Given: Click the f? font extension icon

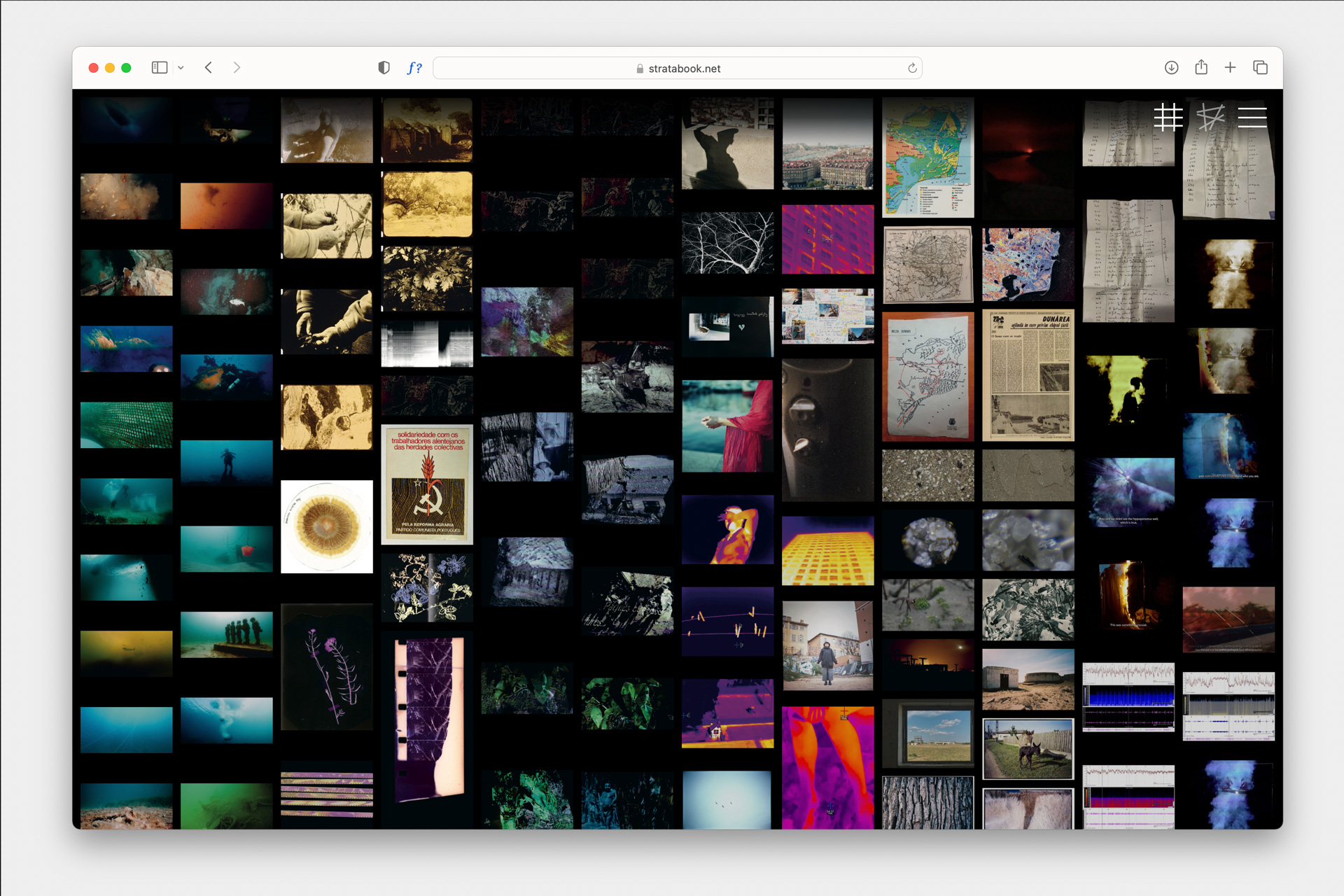Looking at the screenshot, I should 414,68.
